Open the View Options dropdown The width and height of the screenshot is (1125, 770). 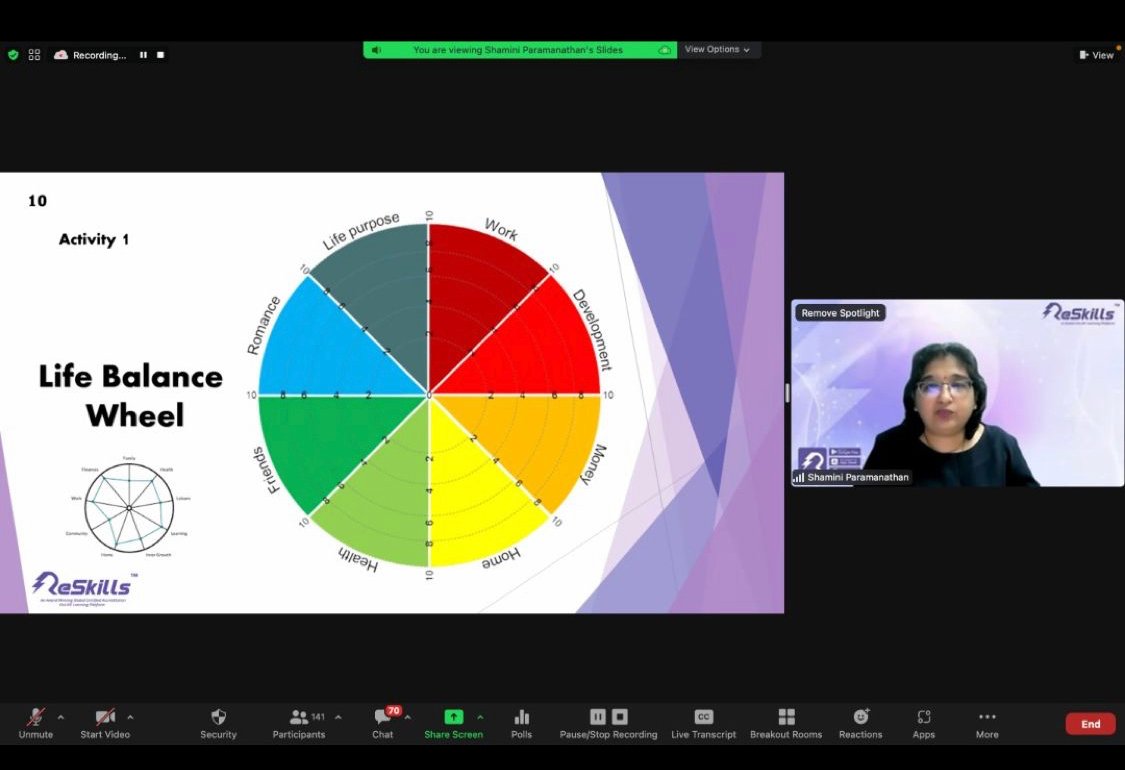click(717, 50)
